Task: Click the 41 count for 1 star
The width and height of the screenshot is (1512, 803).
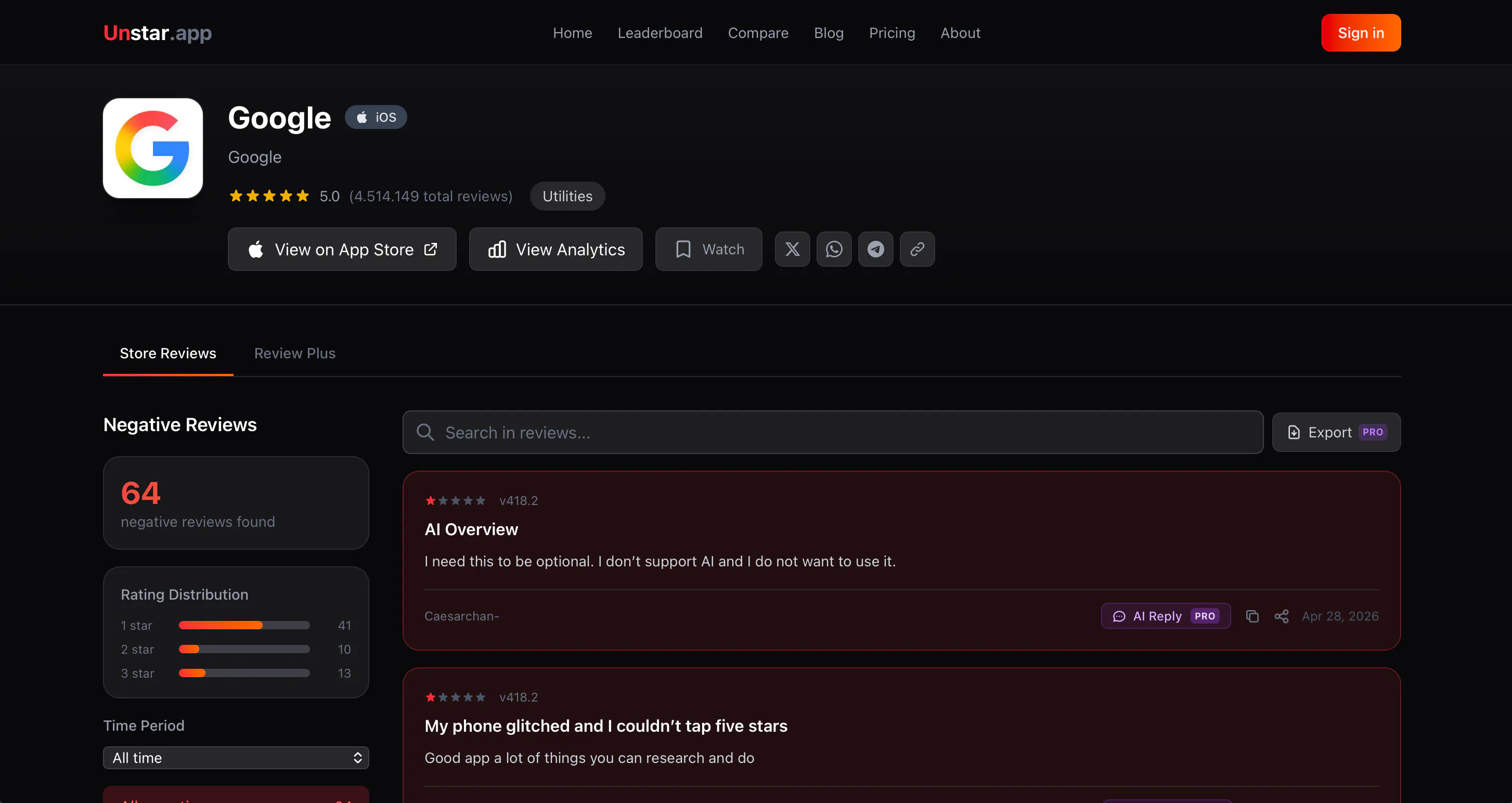Action: (x=344, y=626)
